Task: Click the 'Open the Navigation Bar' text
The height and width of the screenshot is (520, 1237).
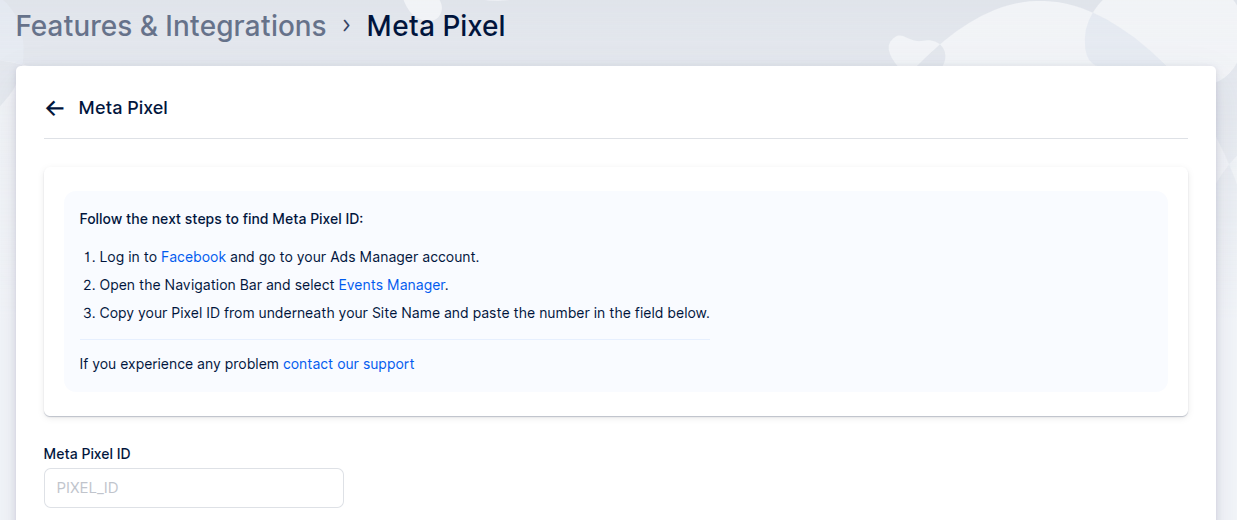Action: [180, 285]
